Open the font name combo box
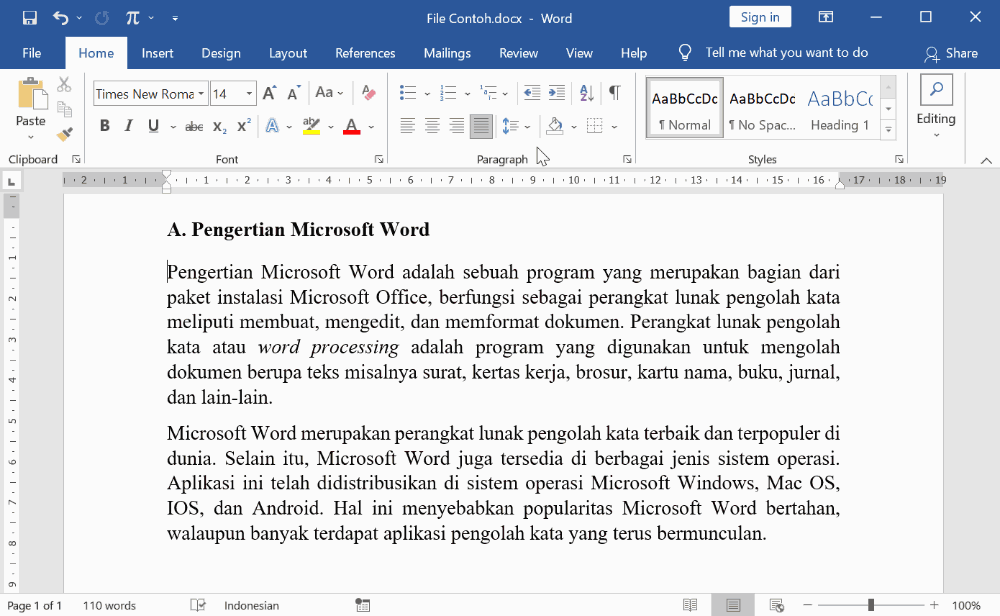Viewport: 1000px width, 616px height. [151, 94]
